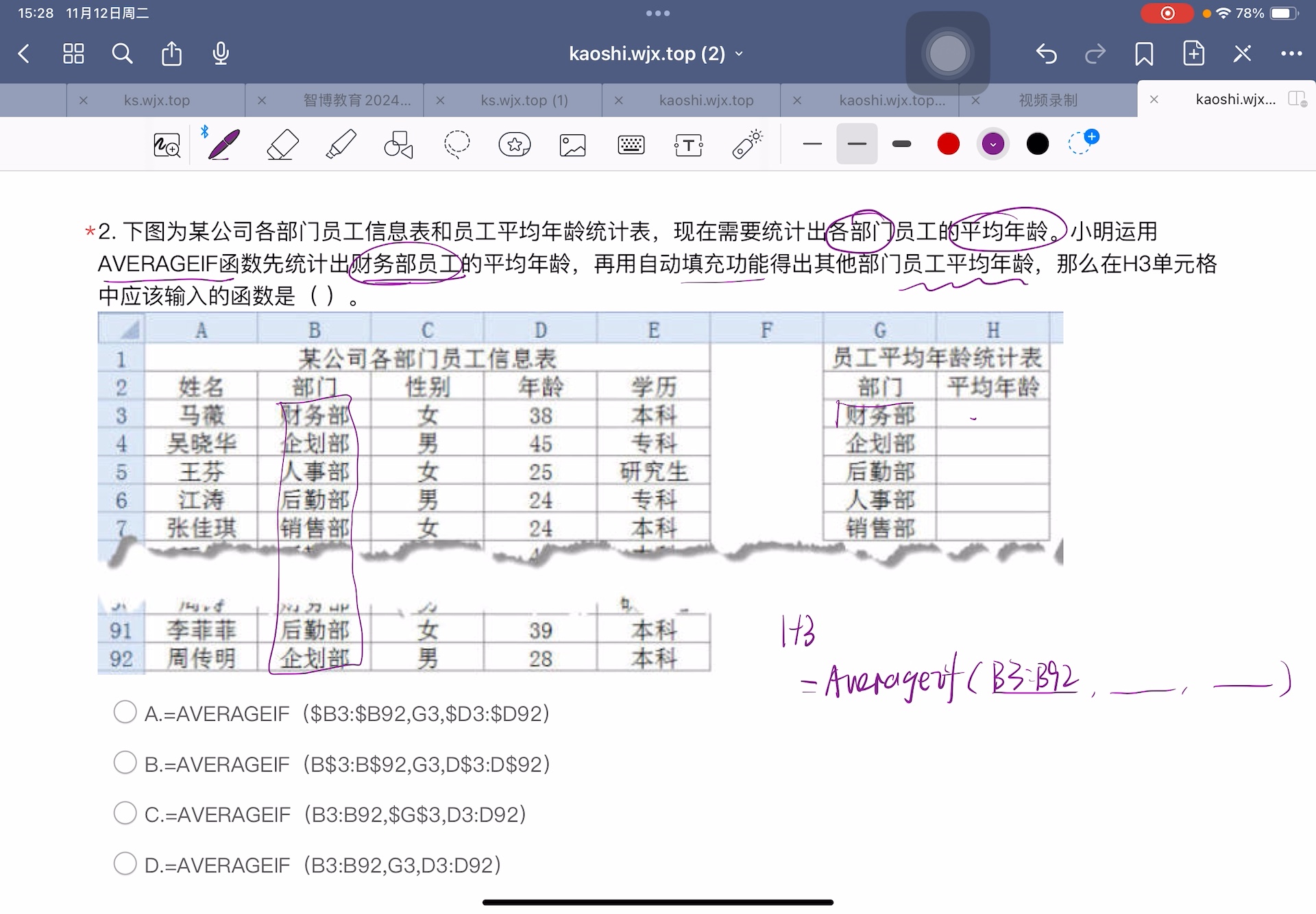Image resolution: width=1316 pixels, height=914 pixels.
Task: Choose the thin stroke width
Action: [x=812, y=144]
